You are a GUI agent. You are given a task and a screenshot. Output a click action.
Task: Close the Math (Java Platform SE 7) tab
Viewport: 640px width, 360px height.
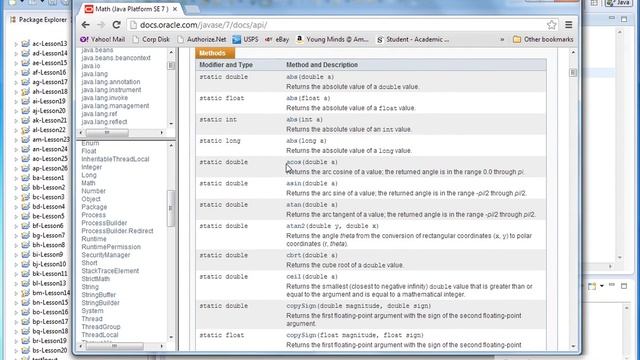point(175,9)
